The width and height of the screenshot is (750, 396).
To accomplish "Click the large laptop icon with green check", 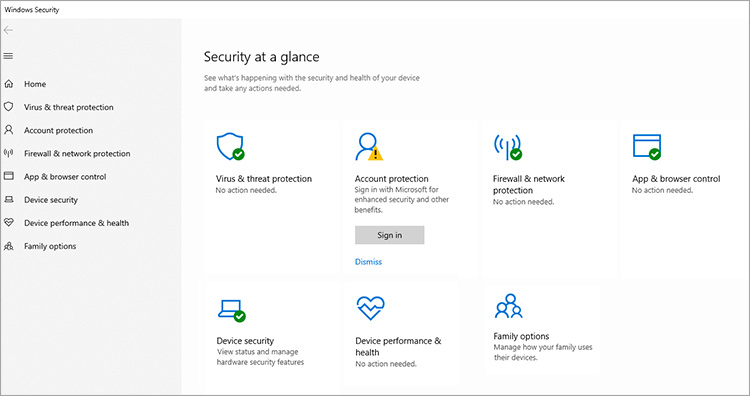I will click(x=232, y=310).
